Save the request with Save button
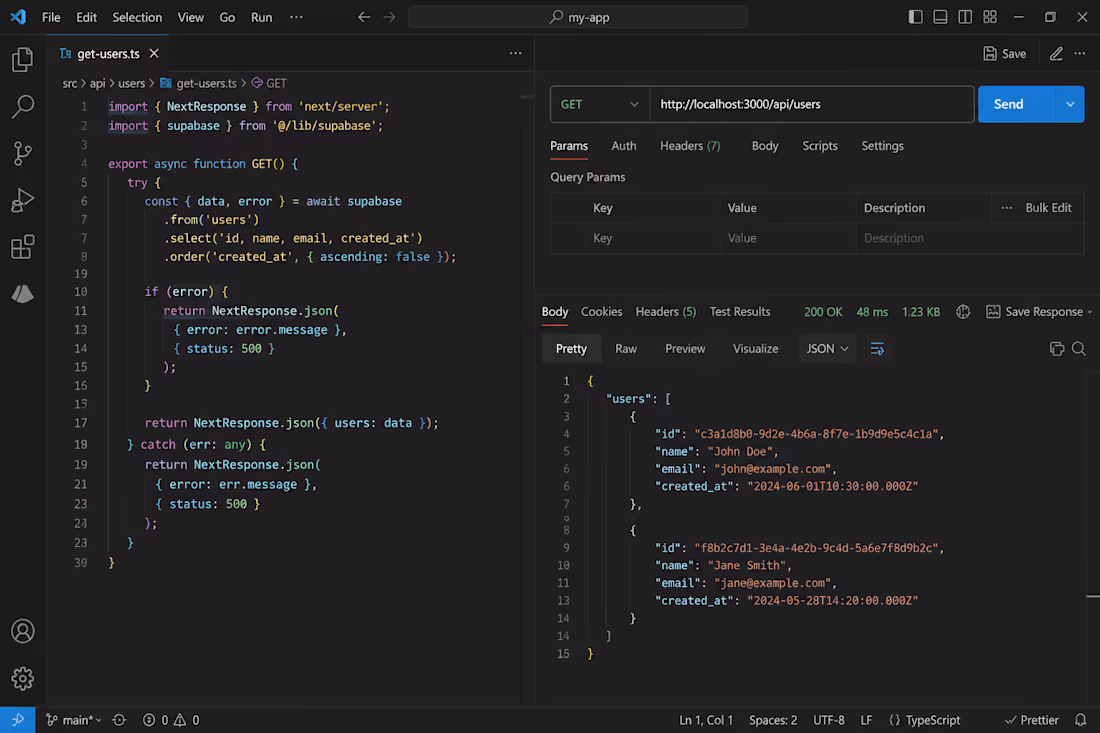The width and height of the screenshot is (1100, 733). pyautogui.click(x=1005, y=53)
